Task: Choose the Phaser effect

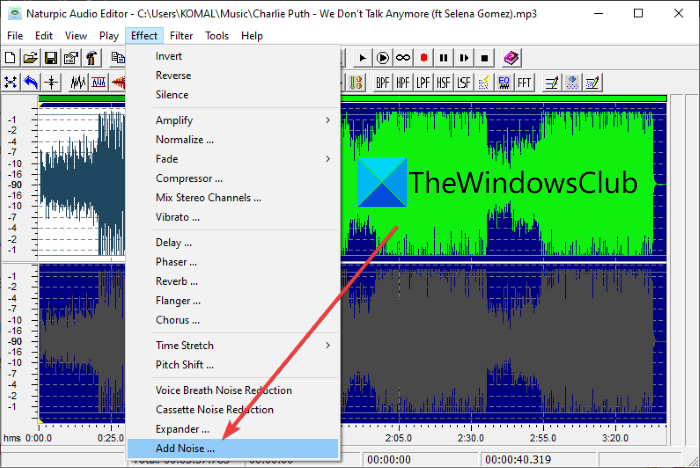Action: click(233, 262)
